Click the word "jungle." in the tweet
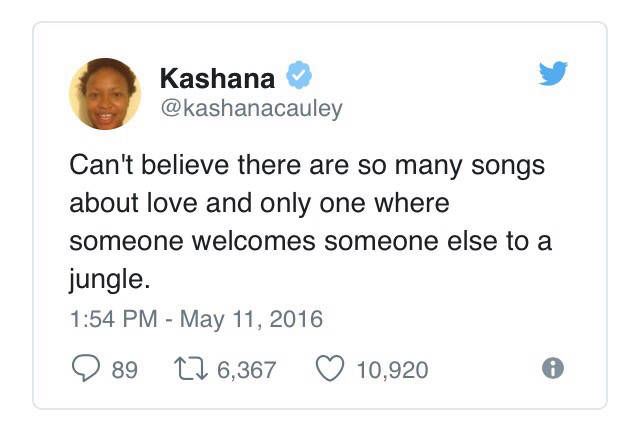The image size is (640, 425). [x=105, y=275]
